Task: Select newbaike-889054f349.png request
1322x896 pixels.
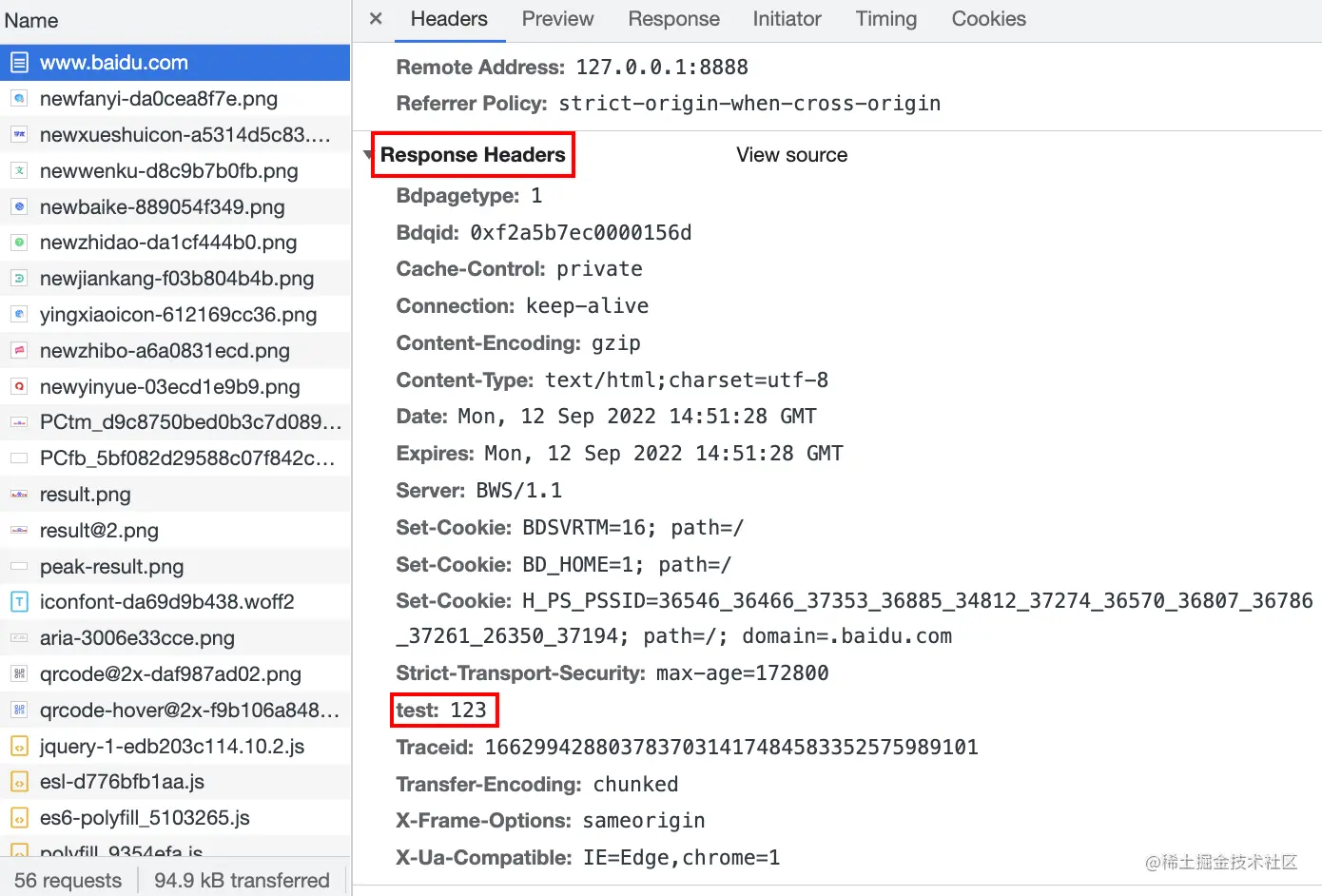Action: coord(175,206)
